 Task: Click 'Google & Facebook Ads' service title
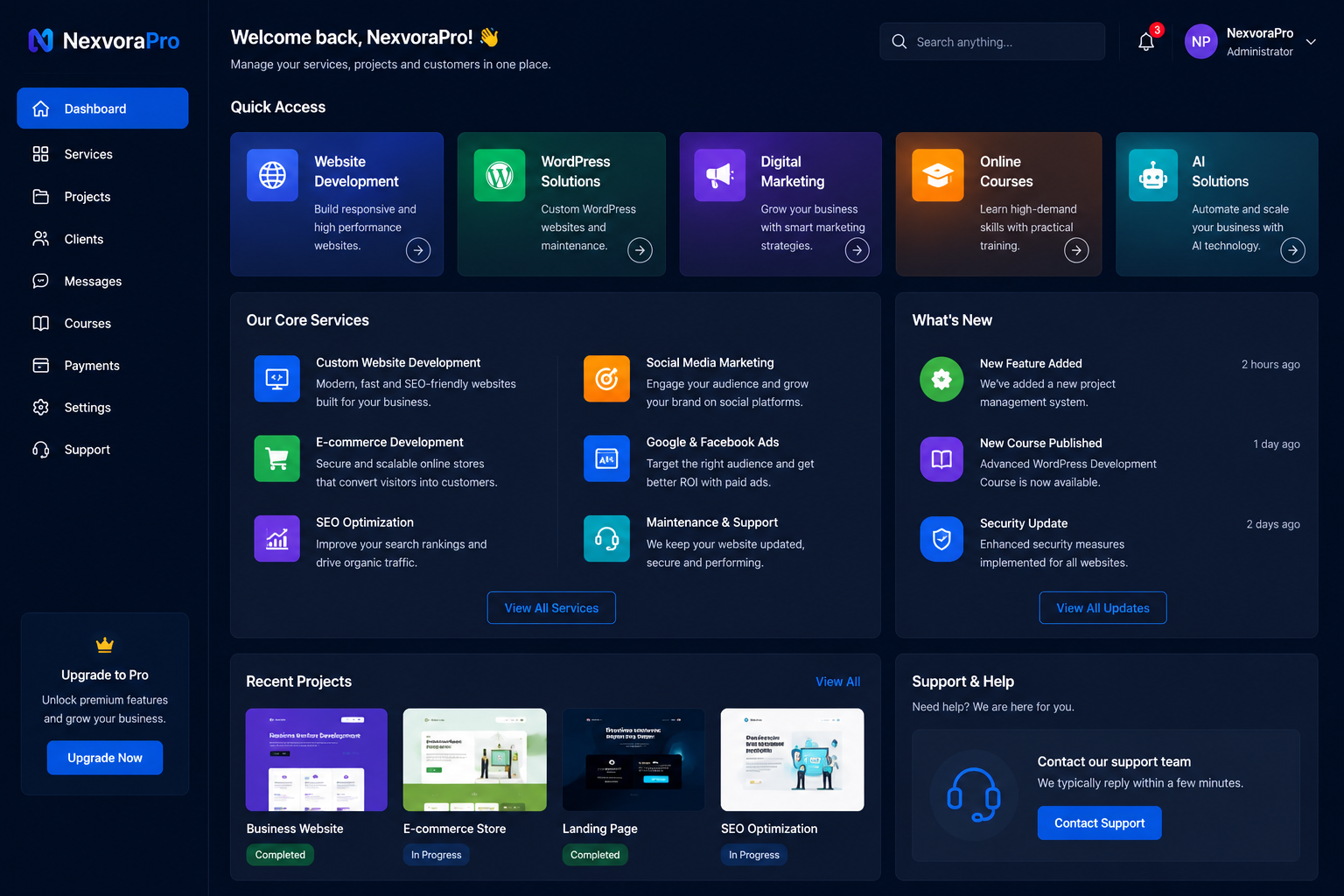pyautogui.click(x=712, y=443)
